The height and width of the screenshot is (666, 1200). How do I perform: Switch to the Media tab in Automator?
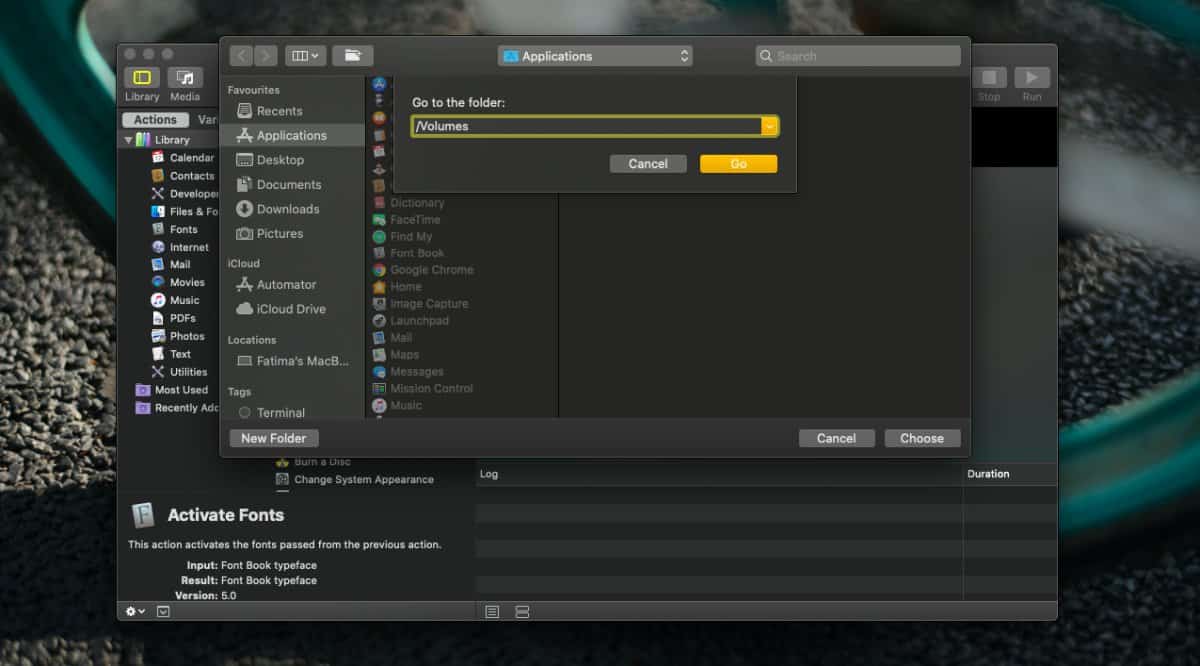185,83
